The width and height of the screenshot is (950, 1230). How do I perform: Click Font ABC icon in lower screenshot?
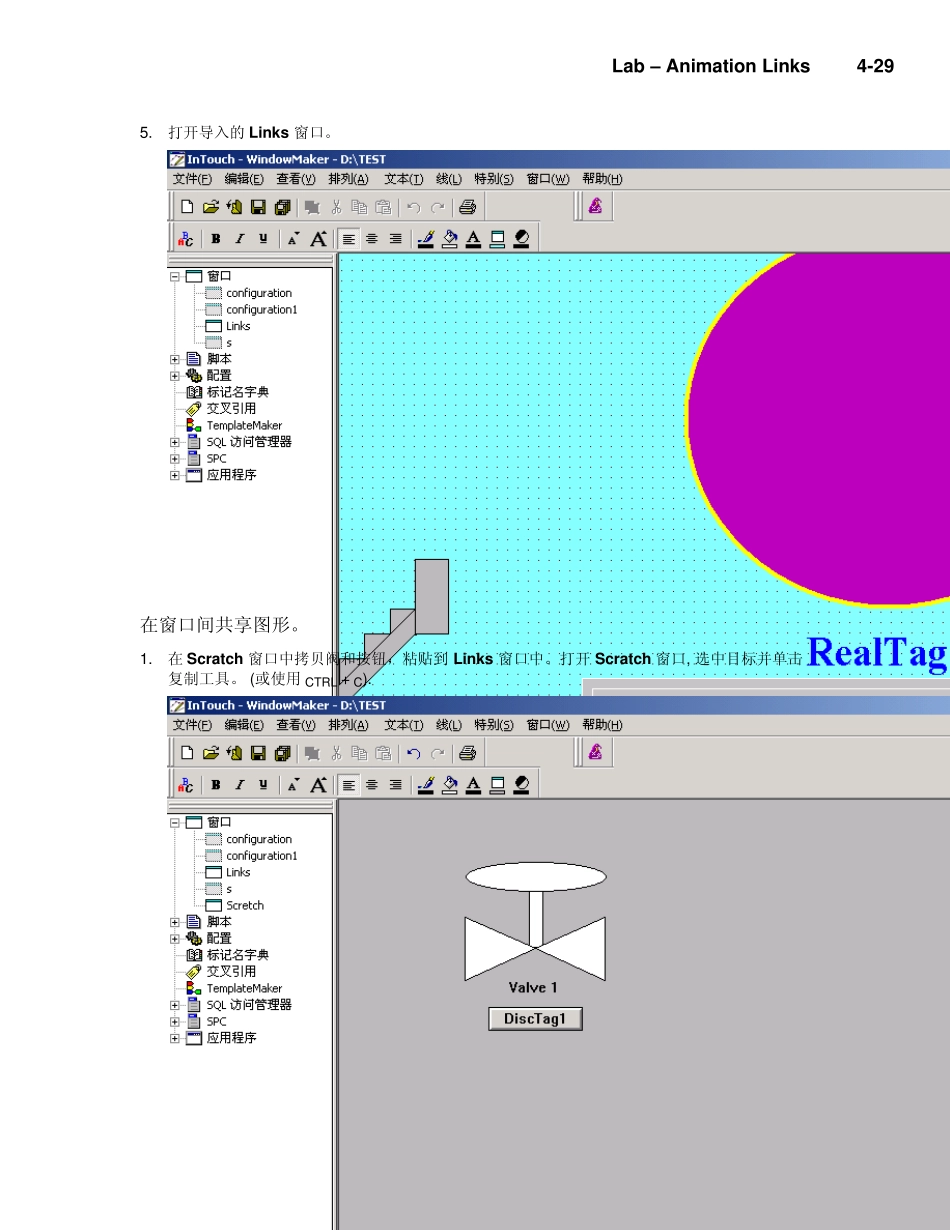tap(186, 784)
